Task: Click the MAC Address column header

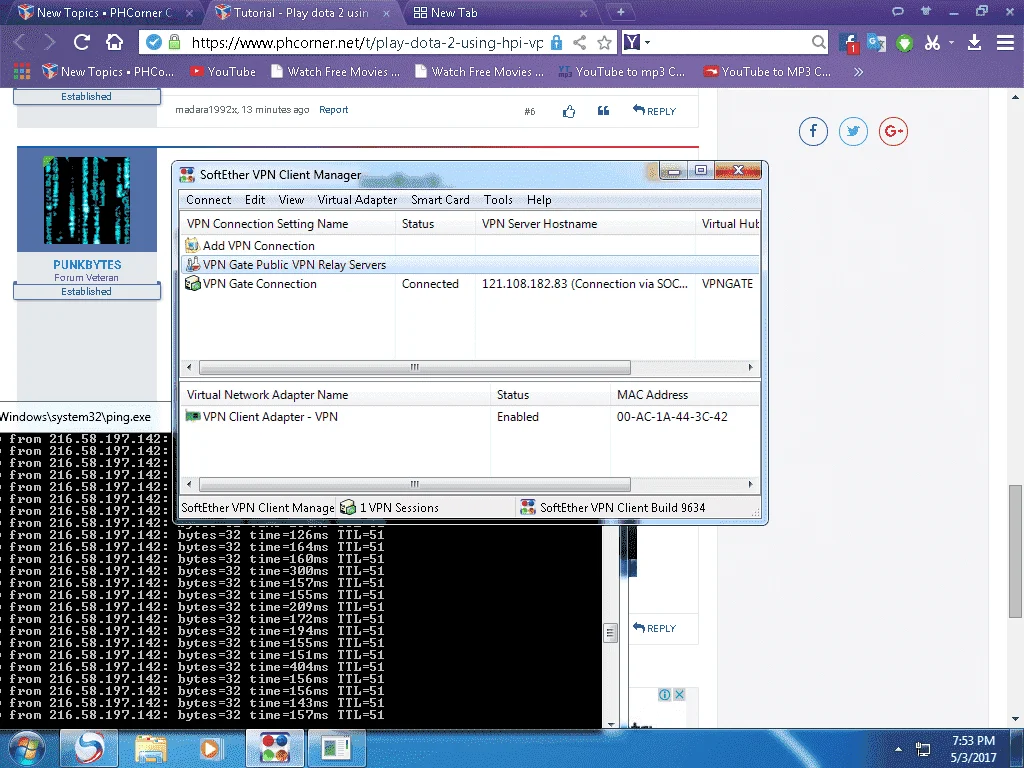Action: tap(685, 394)
